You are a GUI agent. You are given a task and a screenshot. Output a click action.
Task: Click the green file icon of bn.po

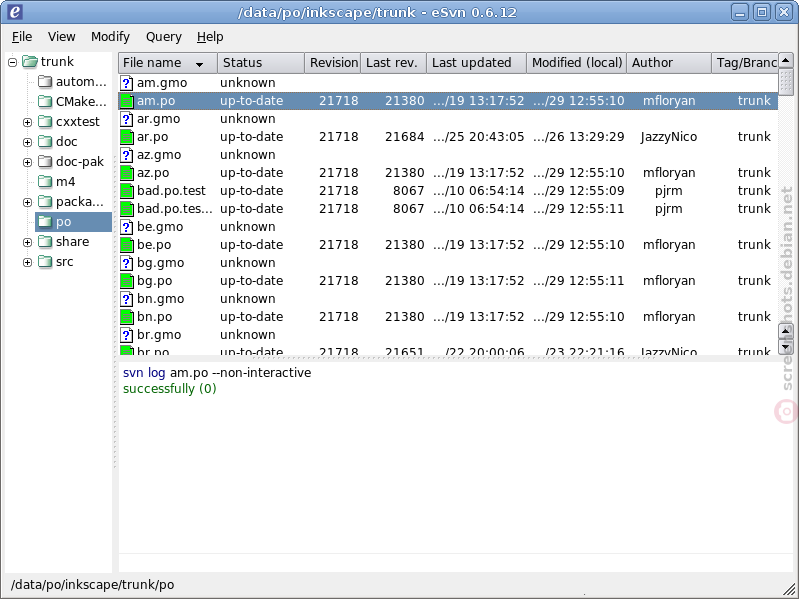[126, 317]
